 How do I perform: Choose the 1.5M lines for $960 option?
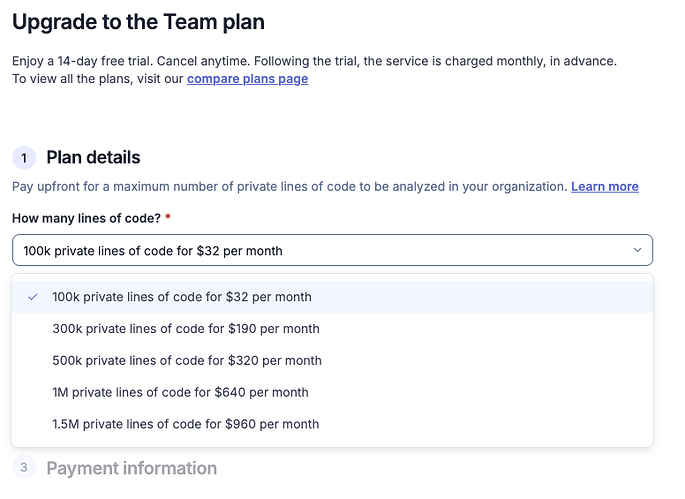[185, 424]
